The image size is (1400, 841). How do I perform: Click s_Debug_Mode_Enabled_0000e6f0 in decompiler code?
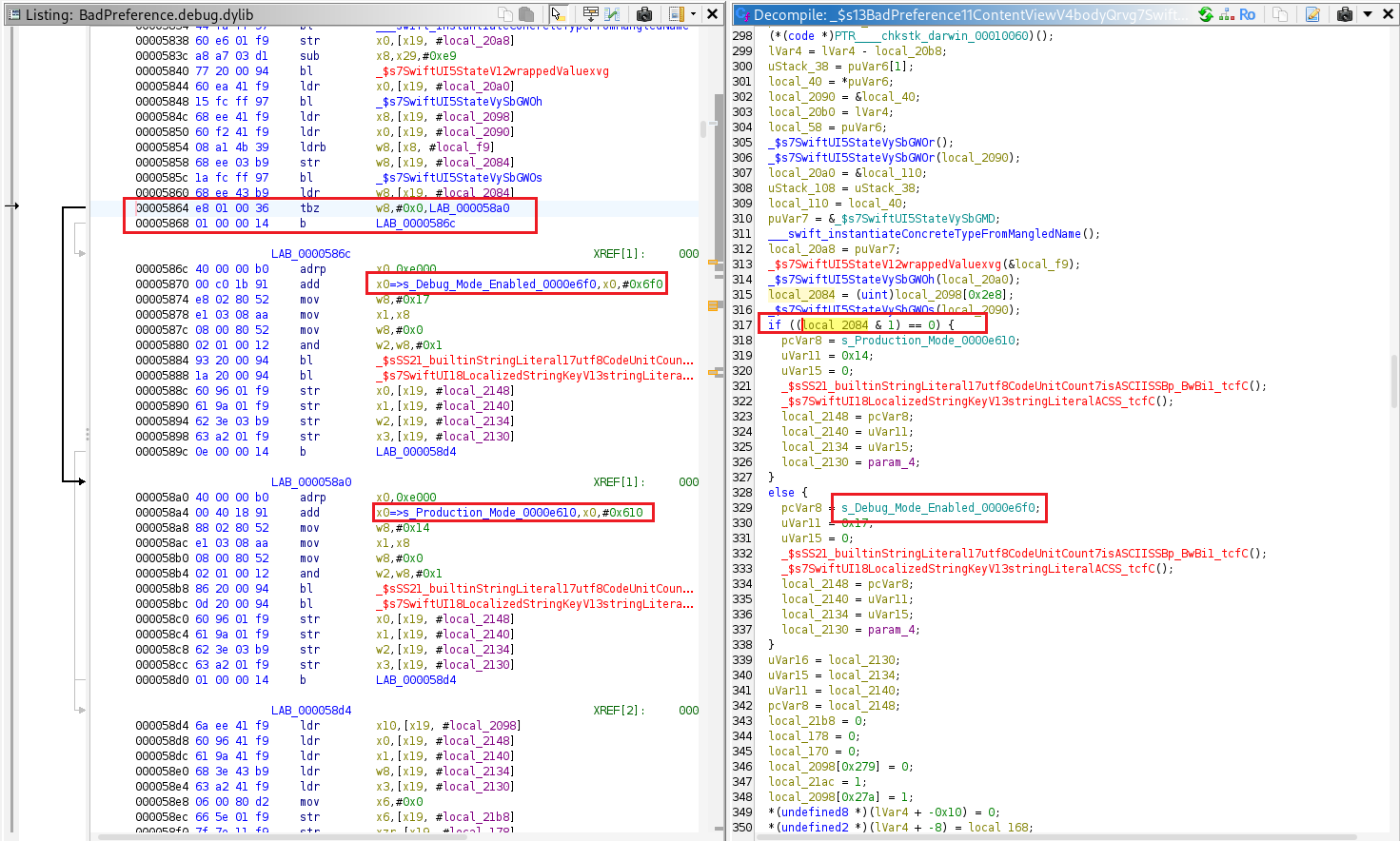(x=939, y=508)
